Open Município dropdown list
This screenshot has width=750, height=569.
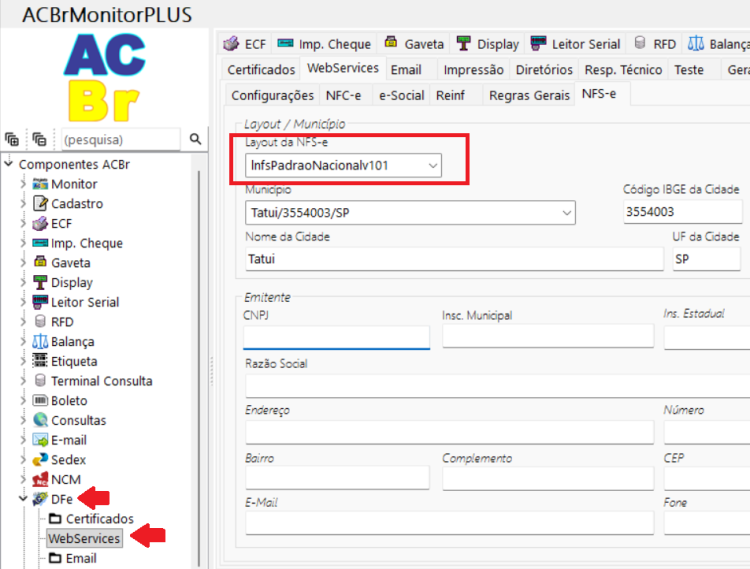(567, 213)
